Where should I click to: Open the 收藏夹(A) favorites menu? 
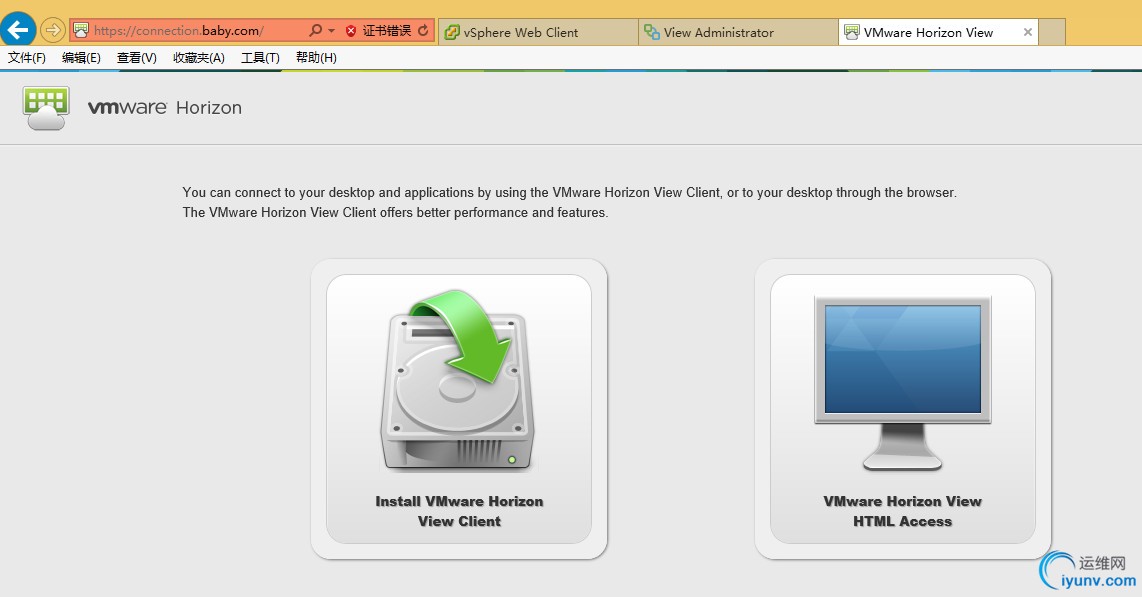[x=199, y=58]
